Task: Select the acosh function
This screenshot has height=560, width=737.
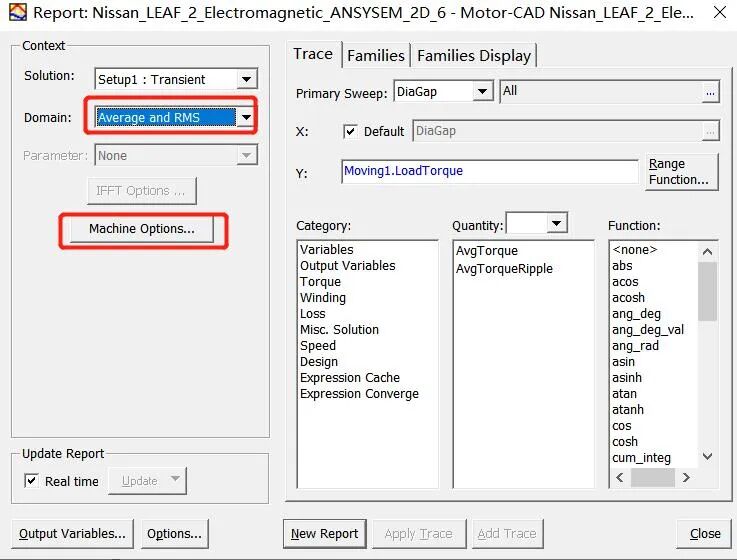Action: tap(628, 298)
